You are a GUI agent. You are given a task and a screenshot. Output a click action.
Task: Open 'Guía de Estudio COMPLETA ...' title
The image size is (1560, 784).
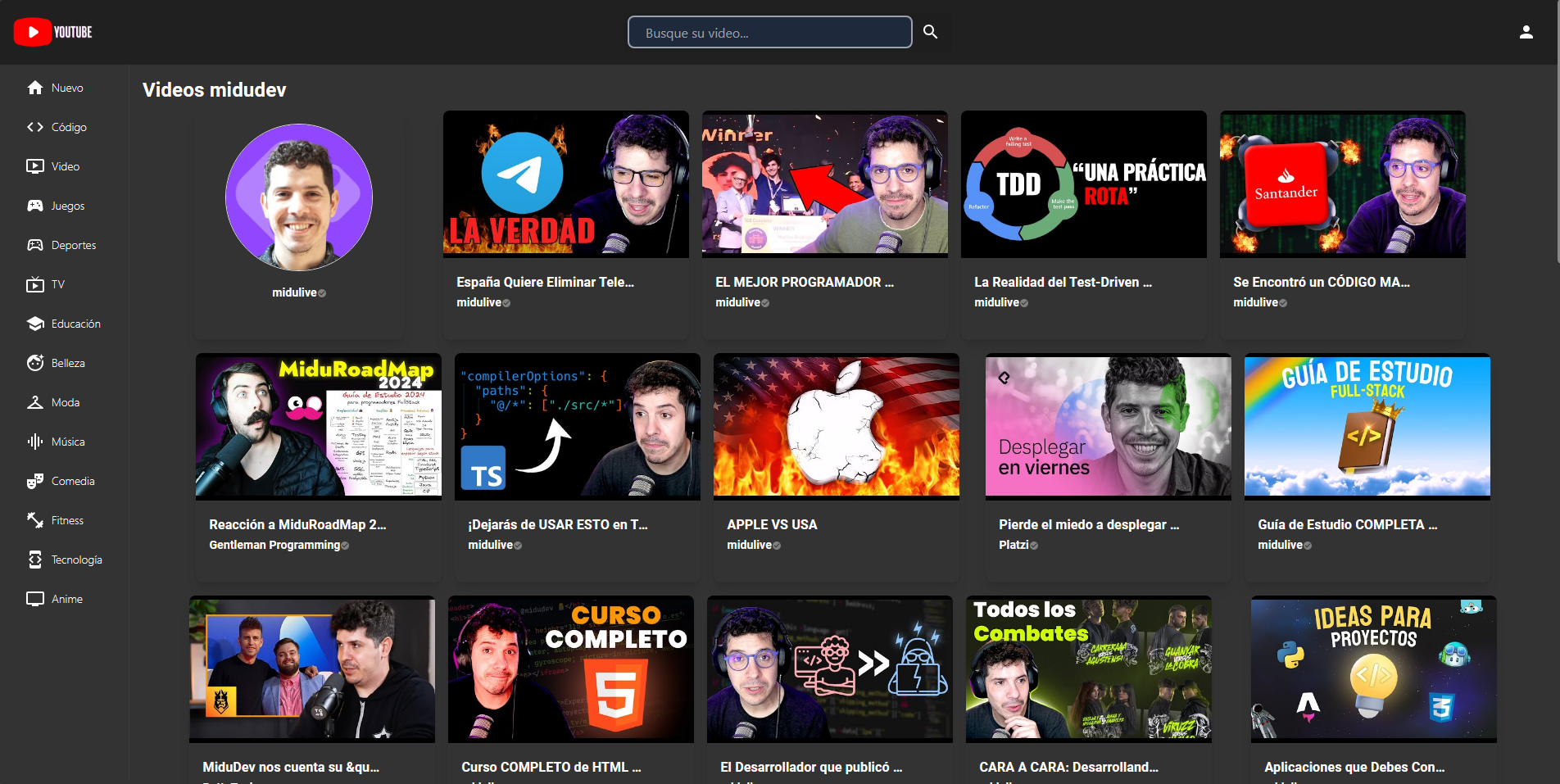pyautogui.click(x=1348, y=524)
